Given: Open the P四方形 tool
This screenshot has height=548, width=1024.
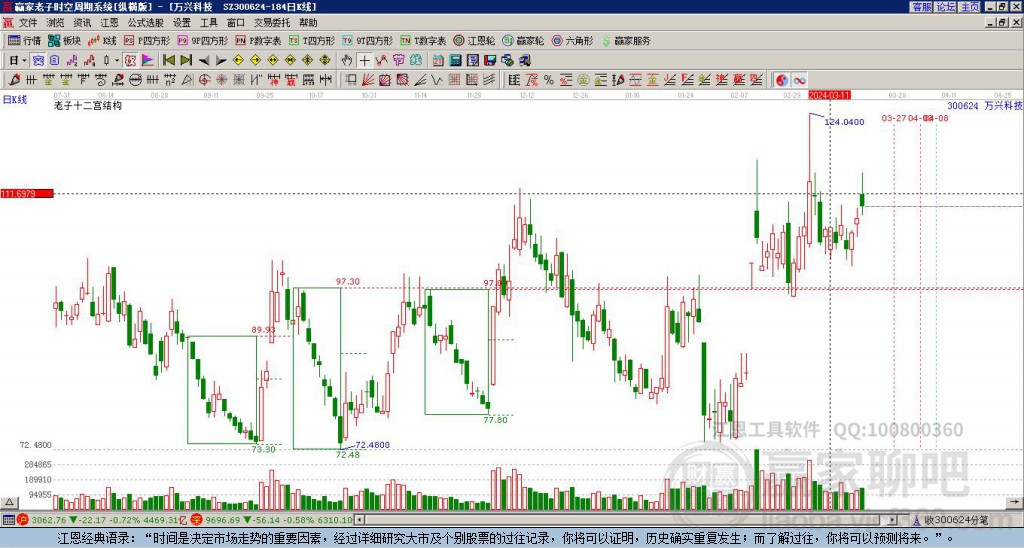Looking at the screenshot, I should point(146,40).
